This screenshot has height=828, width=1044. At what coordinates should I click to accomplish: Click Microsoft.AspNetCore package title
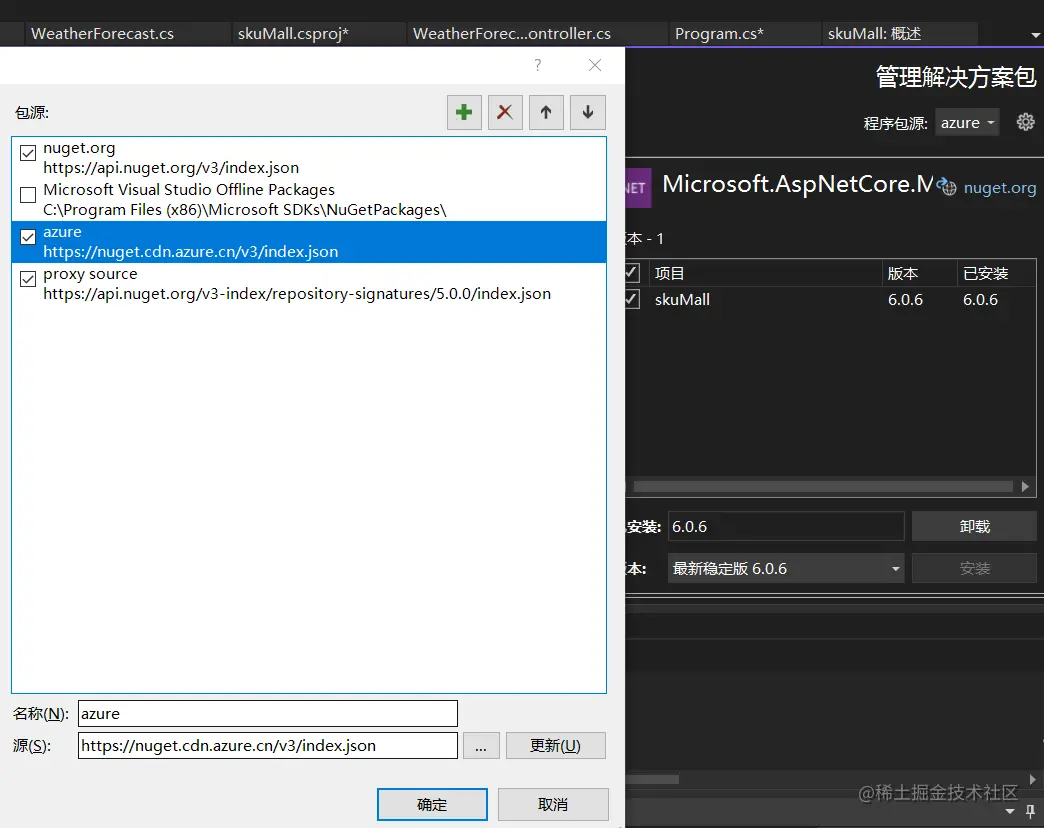tap(798, 184)
